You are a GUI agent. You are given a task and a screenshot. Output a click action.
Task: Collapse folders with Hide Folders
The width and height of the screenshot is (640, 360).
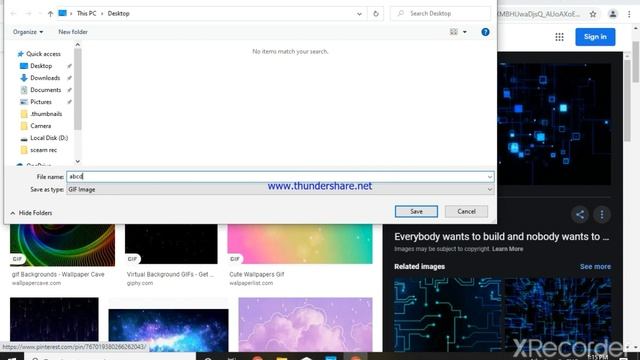click(x=31, y=213)
